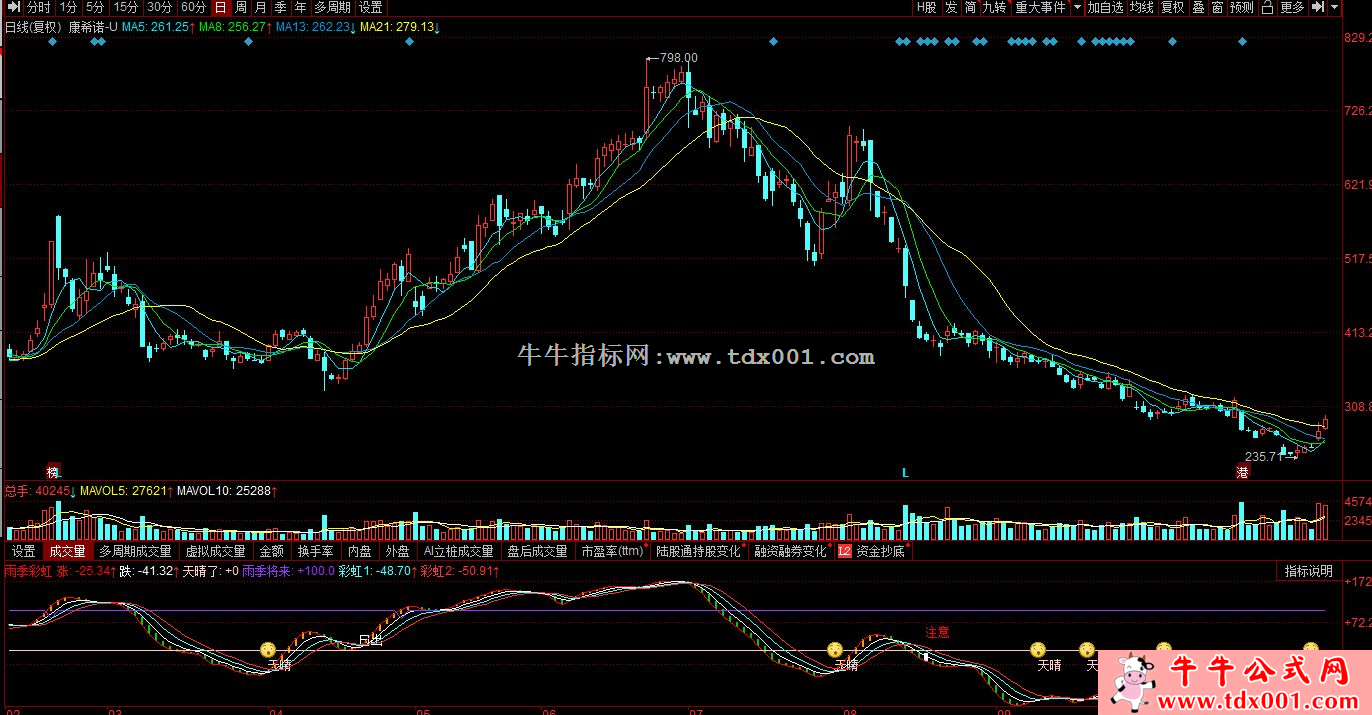
Task: Click the L2 资金抄底 indicator icon
Action: coord(845,551)
